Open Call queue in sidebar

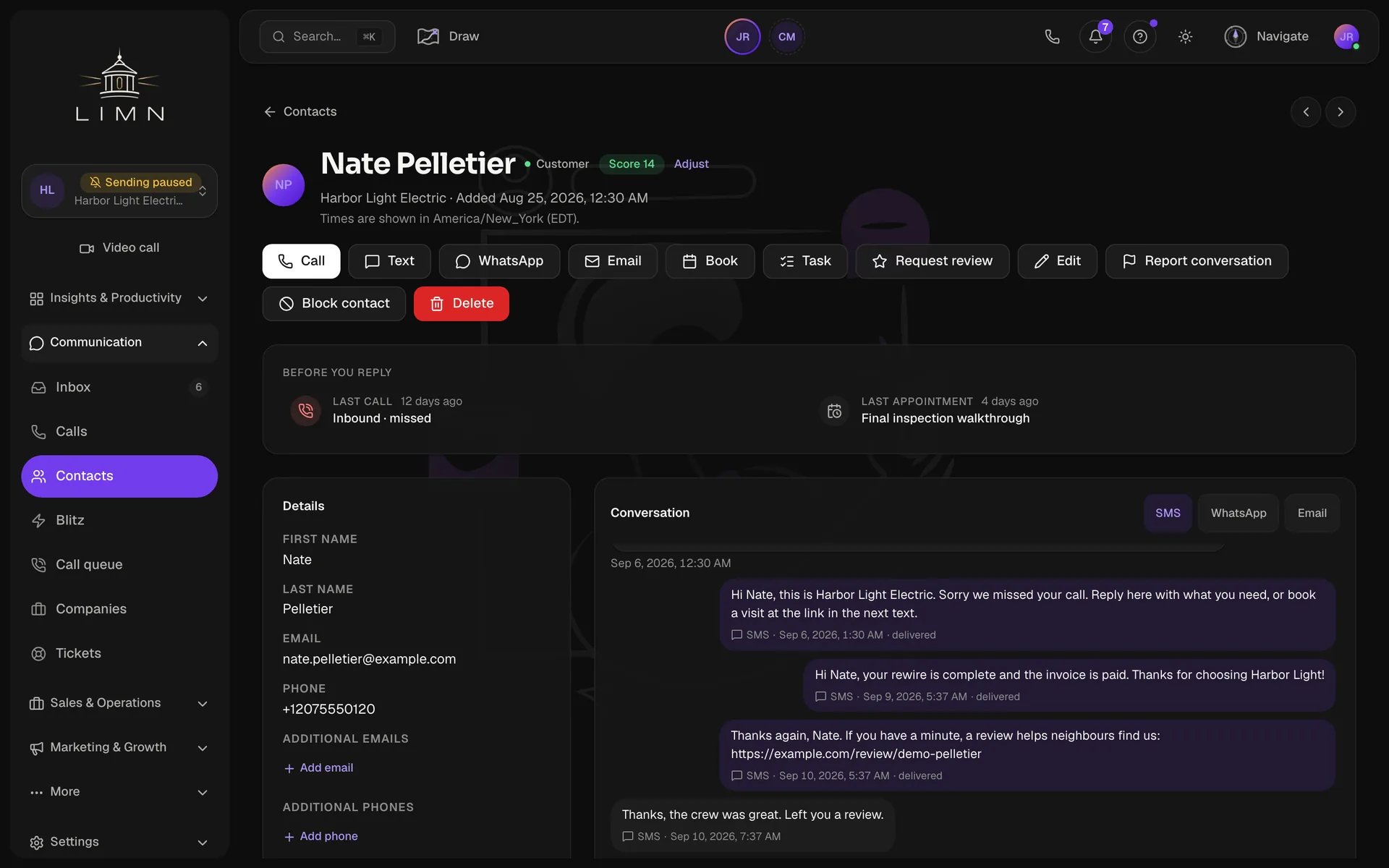coord(119,565)
